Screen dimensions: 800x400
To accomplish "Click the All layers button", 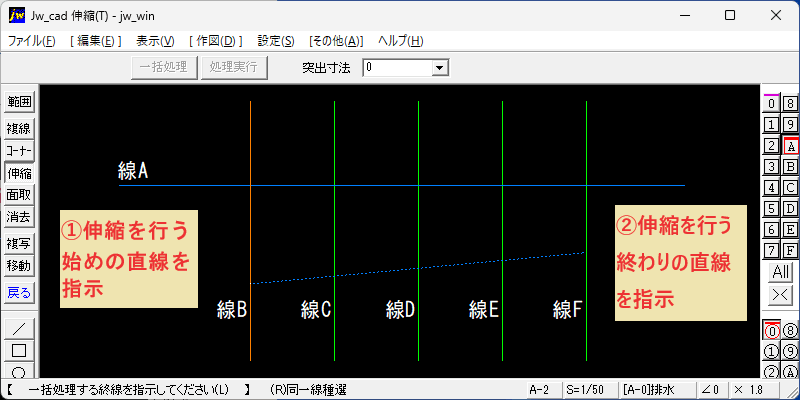I will 781,272.
